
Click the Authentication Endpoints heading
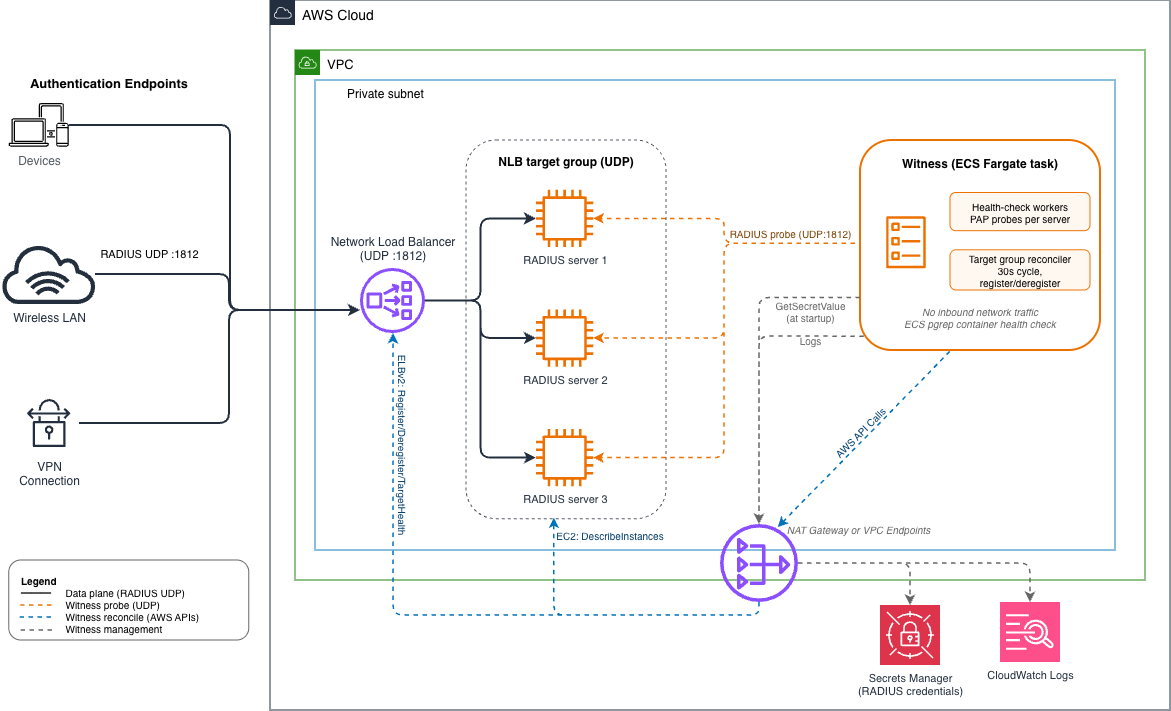click(109, 84)
